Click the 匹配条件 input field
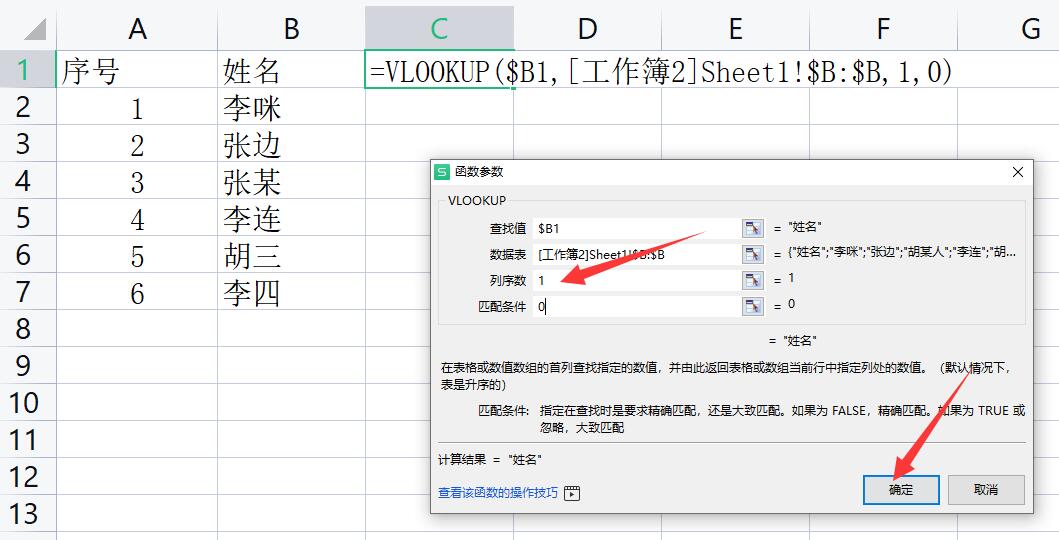The image size is (1059, 540). tap(635, 307)
